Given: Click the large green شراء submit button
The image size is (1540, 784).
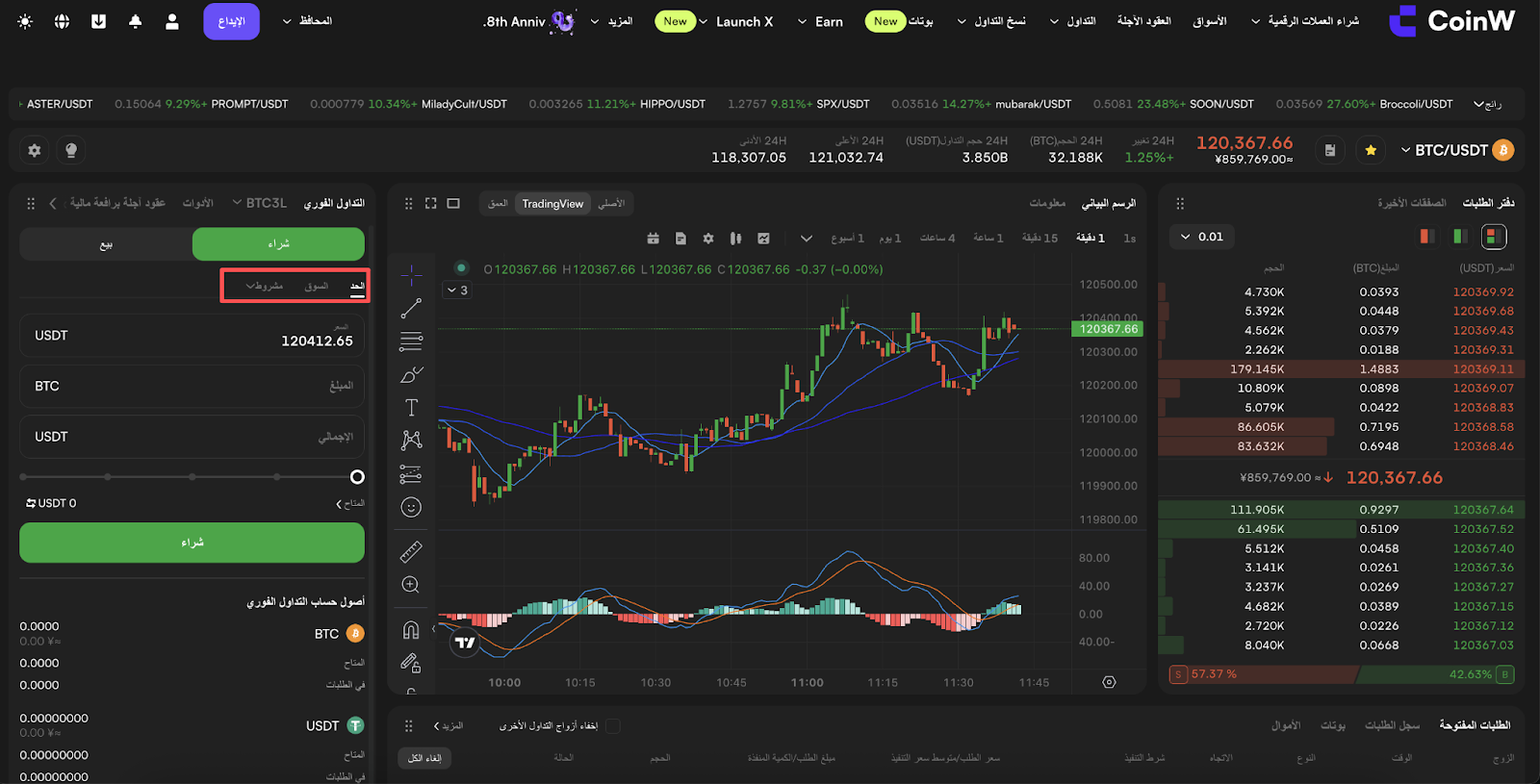Looking at the screenshot, I should coord(192,543).
